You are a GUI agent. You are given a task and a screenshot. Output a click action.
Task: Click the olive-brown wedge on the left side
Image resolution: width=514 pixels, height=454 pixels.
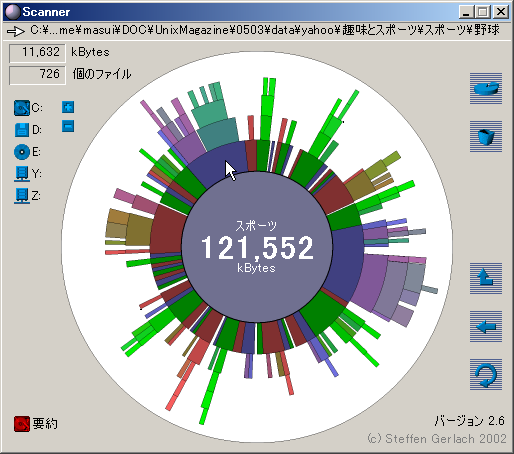pyautogui.click(x=138, y=230)
